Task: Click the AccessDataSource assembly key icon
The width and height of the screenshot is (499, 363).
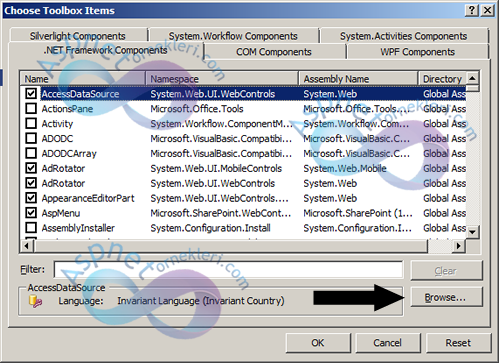Action: click(35, 301)
